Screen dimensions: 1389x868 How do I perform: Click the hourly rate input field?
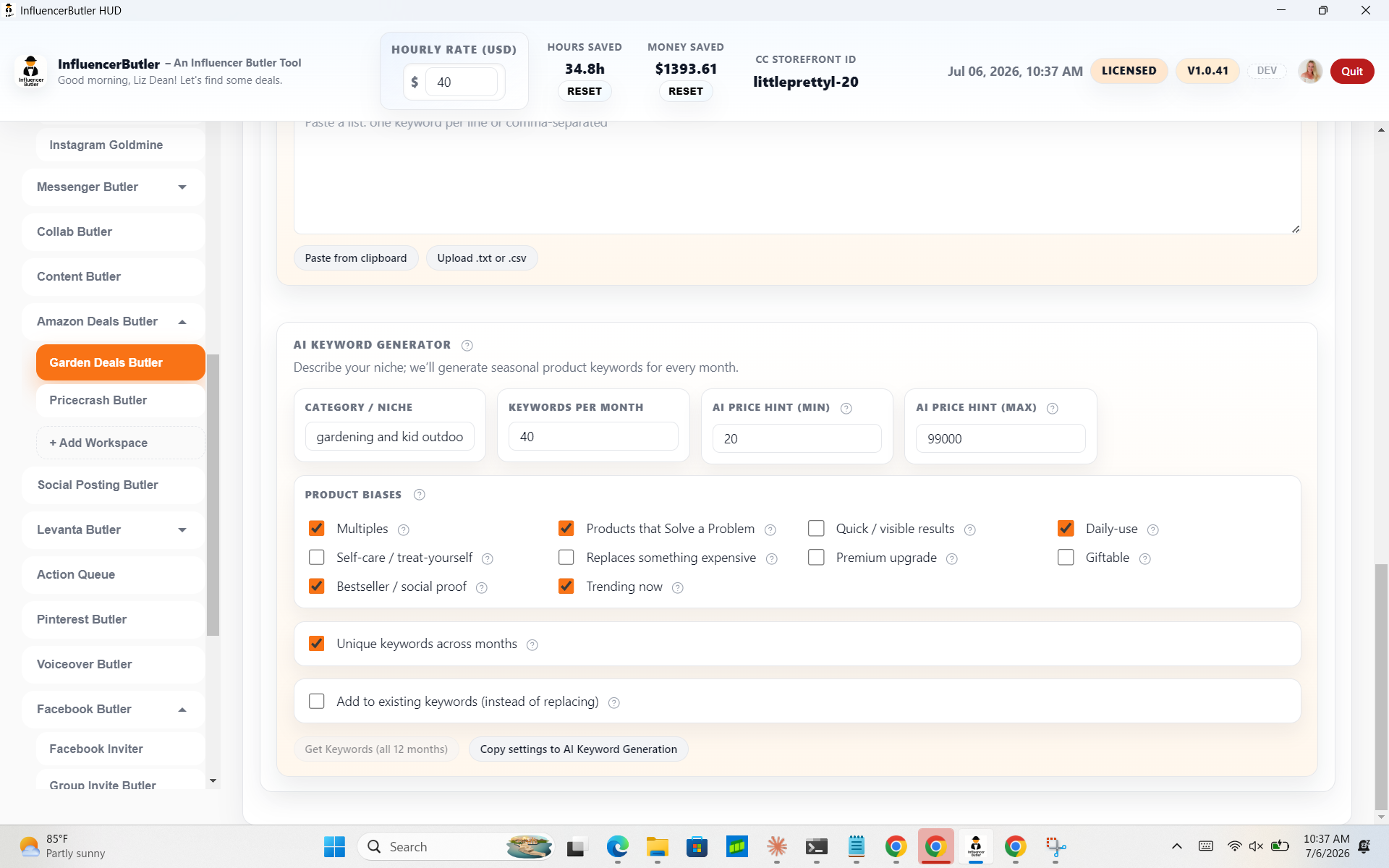click(x=462, y=82)
